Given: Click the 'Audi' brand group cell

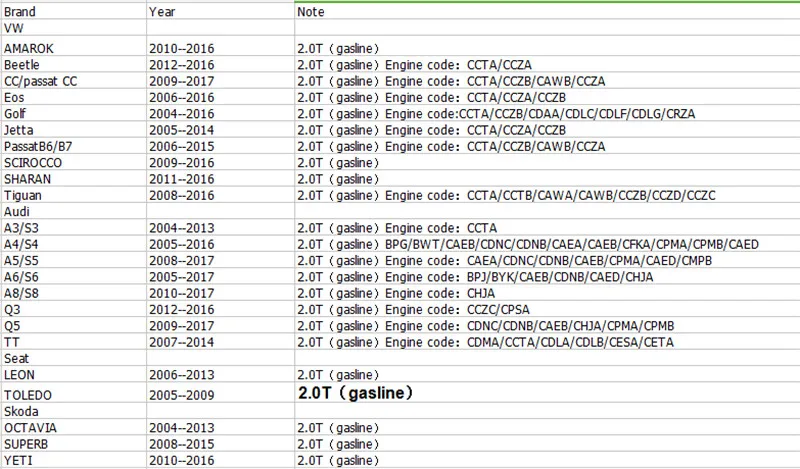Looking at the screenshot, I should pos(73,212).
